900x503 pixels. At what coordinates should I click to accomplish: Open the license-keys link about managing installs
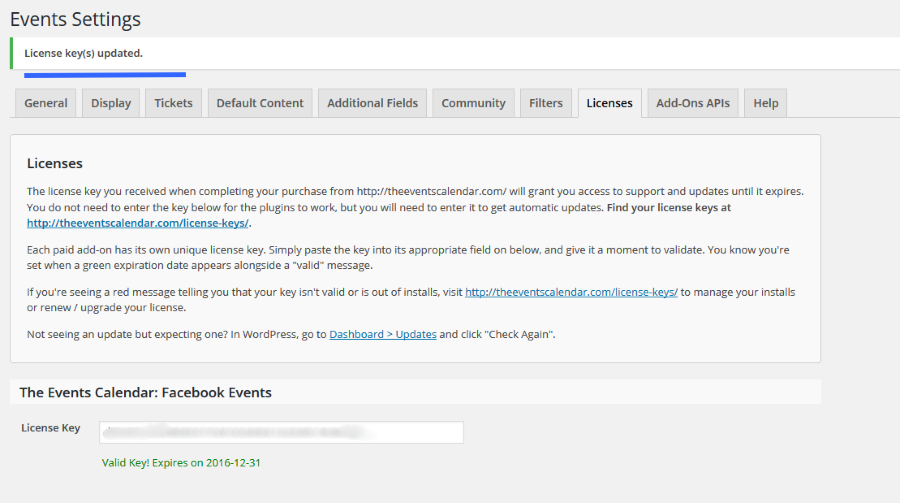tap(571, 292)
